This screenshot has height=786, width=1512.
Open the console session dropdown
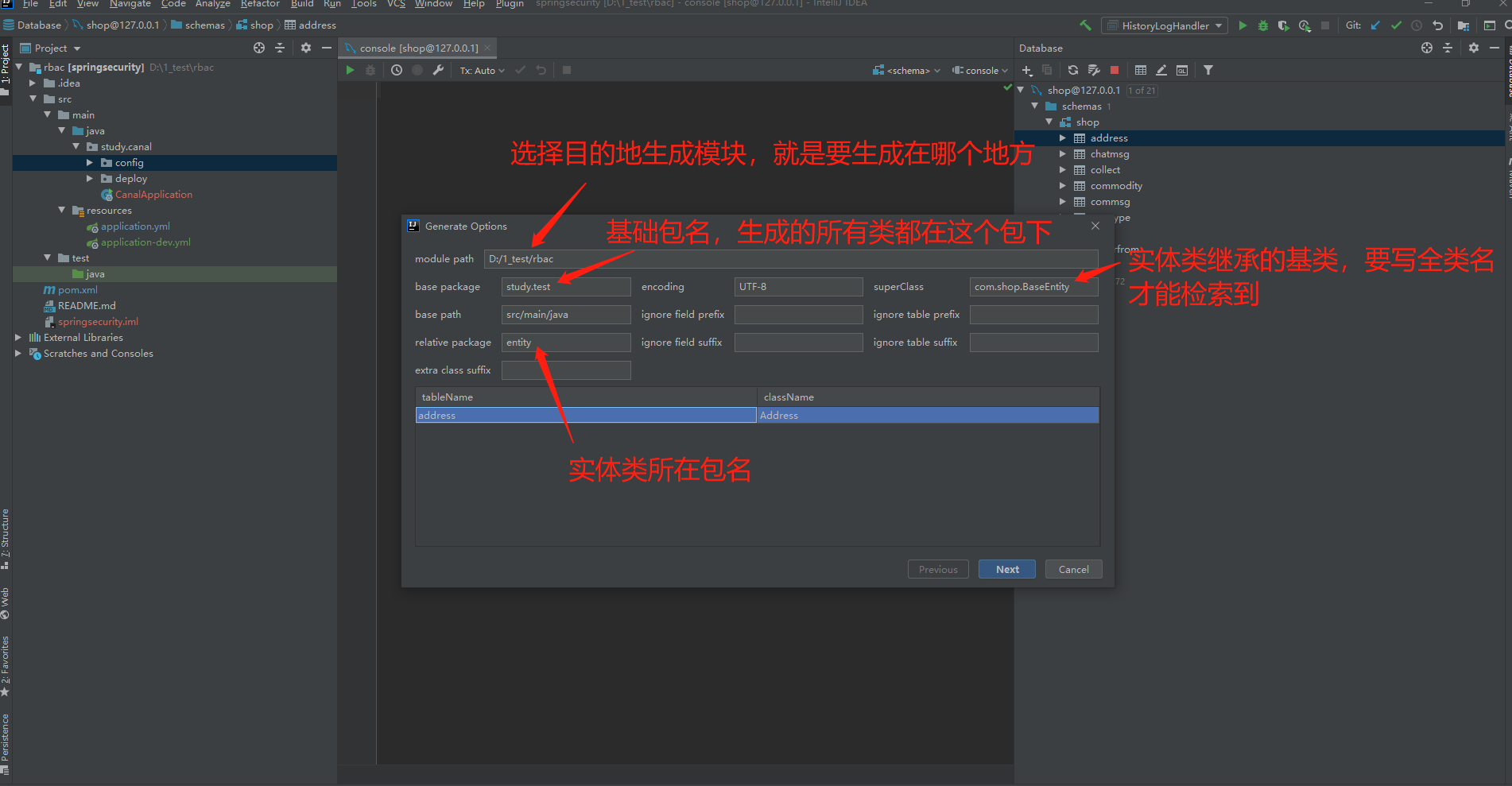pyautogui.click(x=980, y=71)
